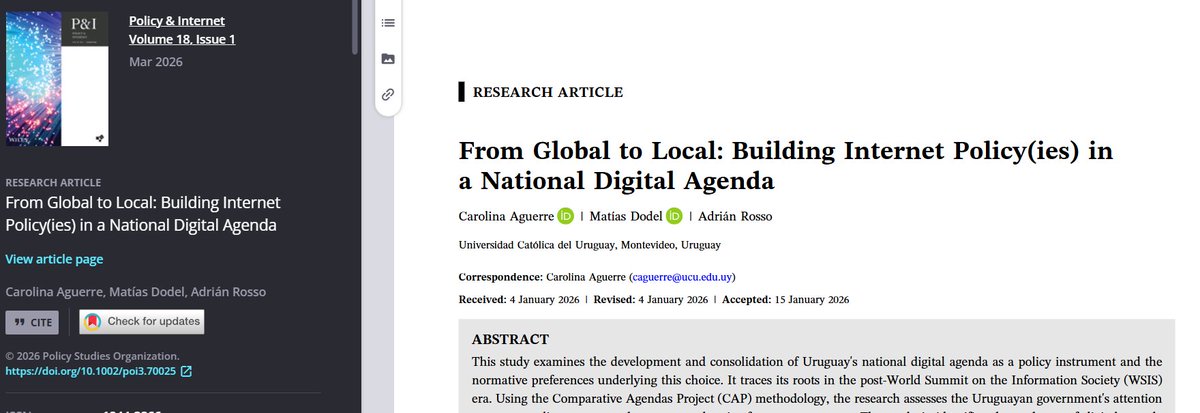This screenshot has width=1200, height=413.
Task: Open the sections list icon
Action: [388, 23]
